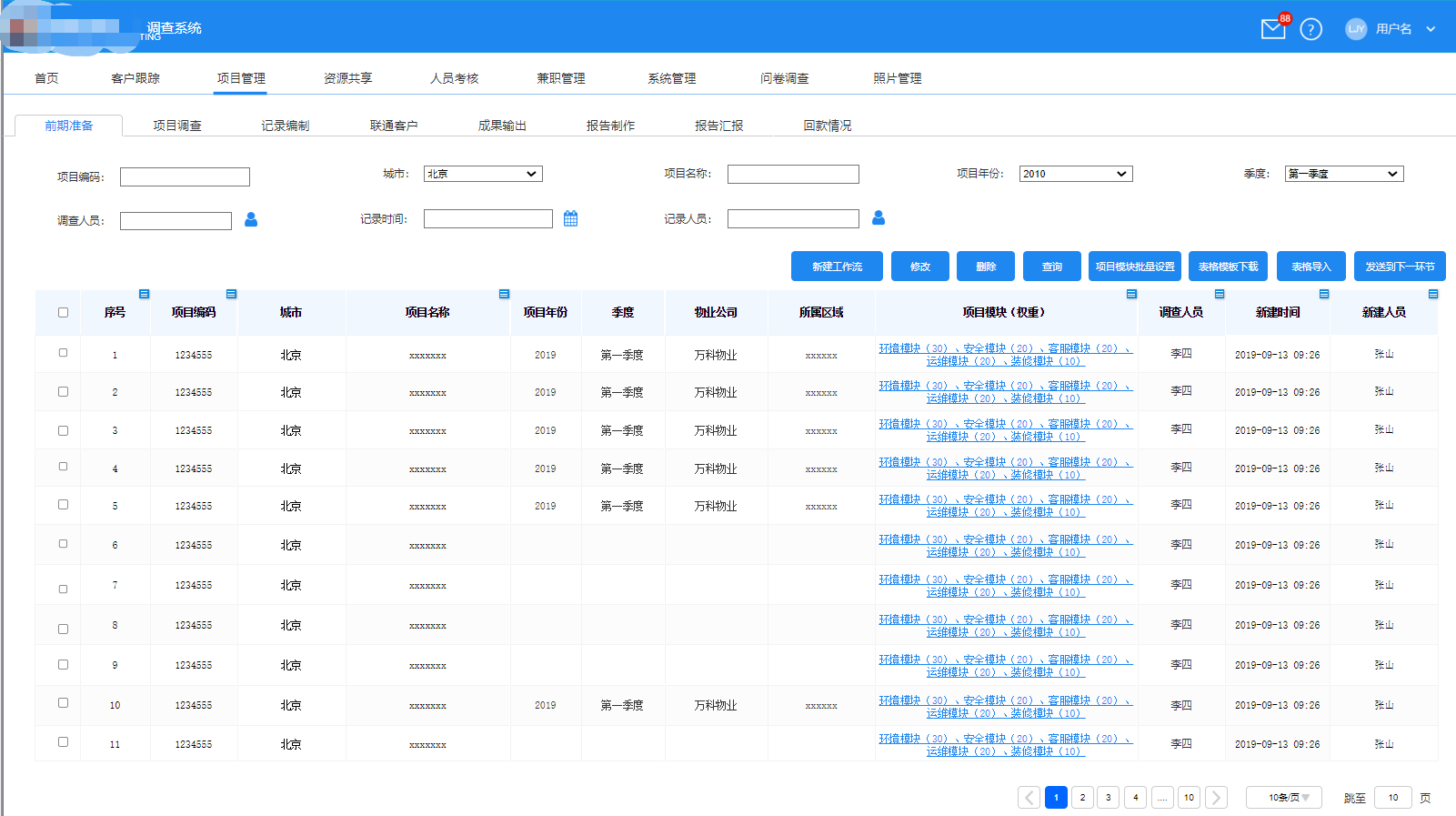Click the 项目模块批量设置 button

[x=1135, y=267]
